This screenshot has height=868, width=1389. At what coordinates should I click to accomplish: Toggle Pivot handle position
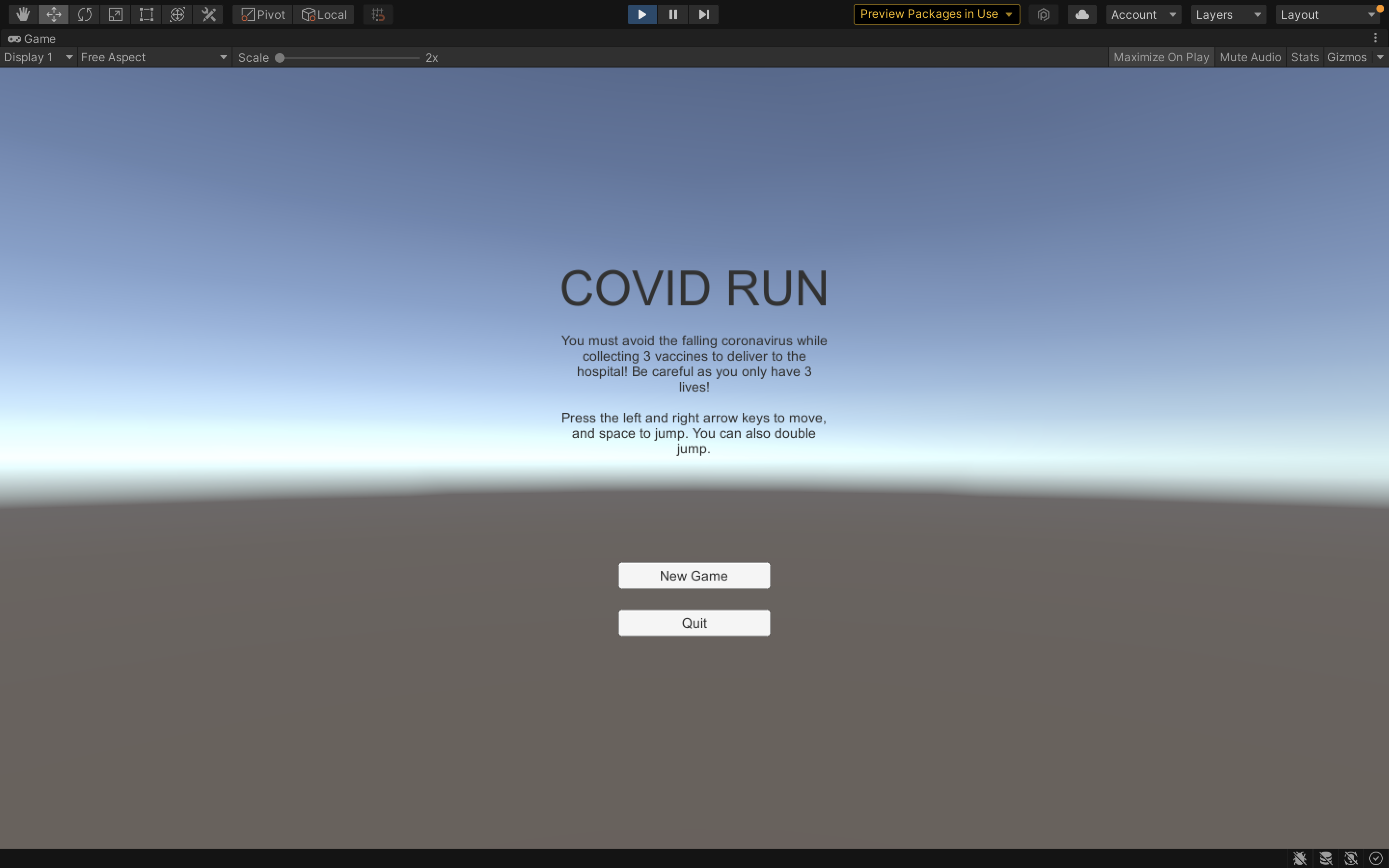tap(263, 14)
